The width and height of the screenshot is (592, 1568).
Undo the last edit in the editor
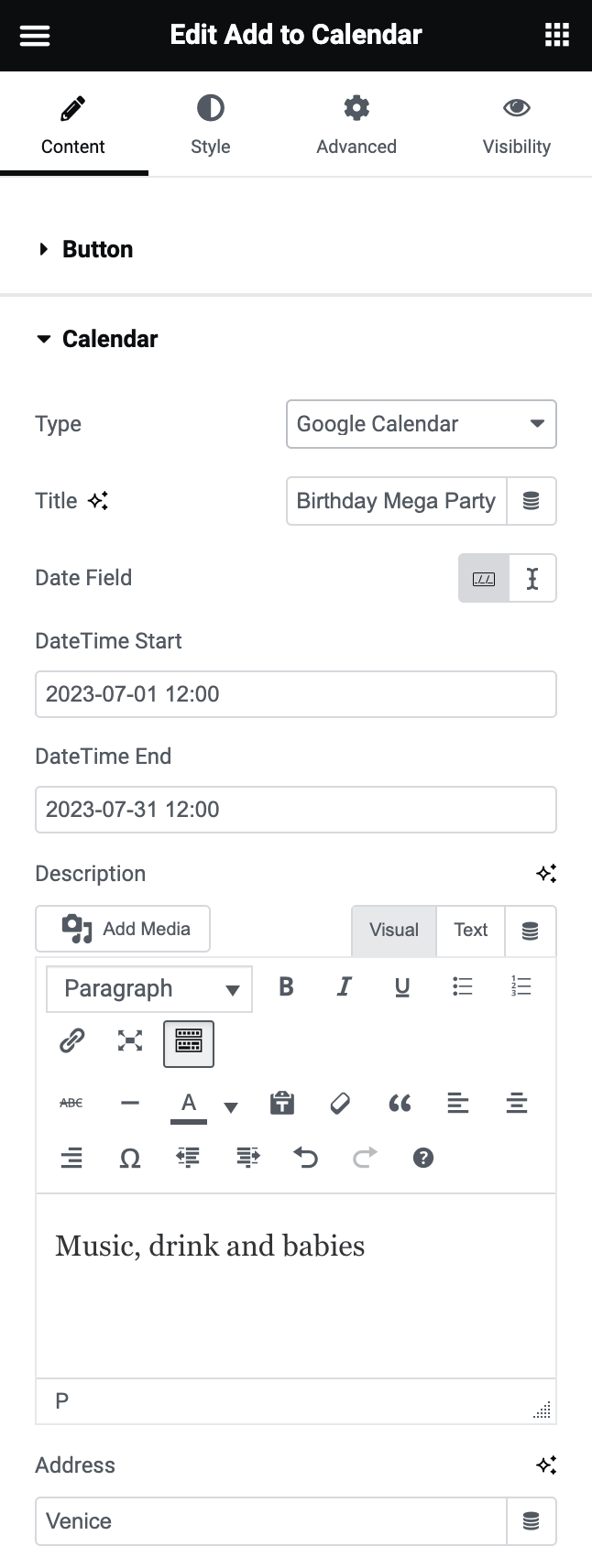coord(305,1158)
